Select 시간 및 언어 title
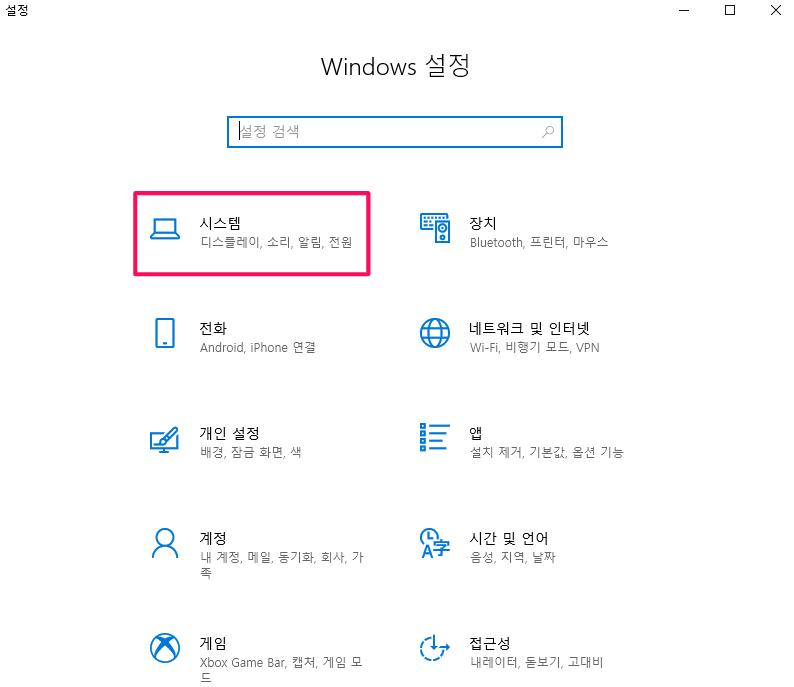This screenshot has width=794, height=687. click(509, 538)
